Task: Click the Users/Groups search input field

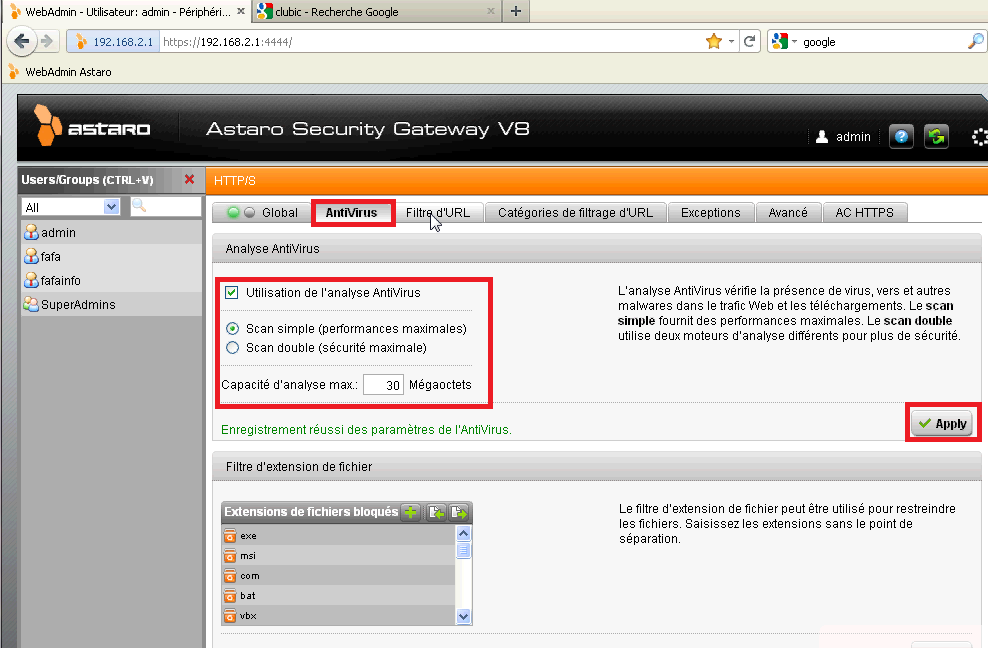Action: tap(166, 207)
